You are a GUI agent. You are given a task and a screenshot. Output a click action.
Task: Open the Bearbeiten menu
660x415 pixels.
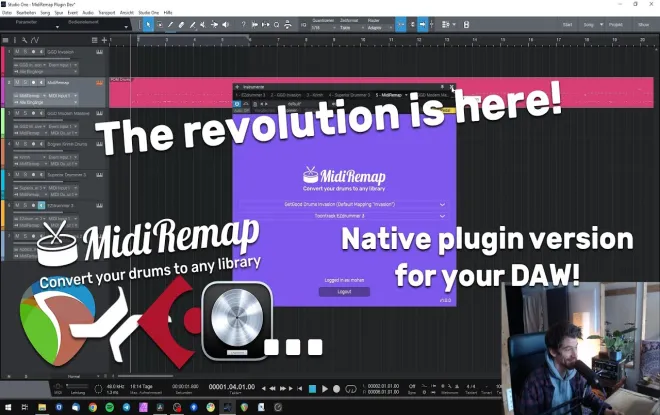26,13
